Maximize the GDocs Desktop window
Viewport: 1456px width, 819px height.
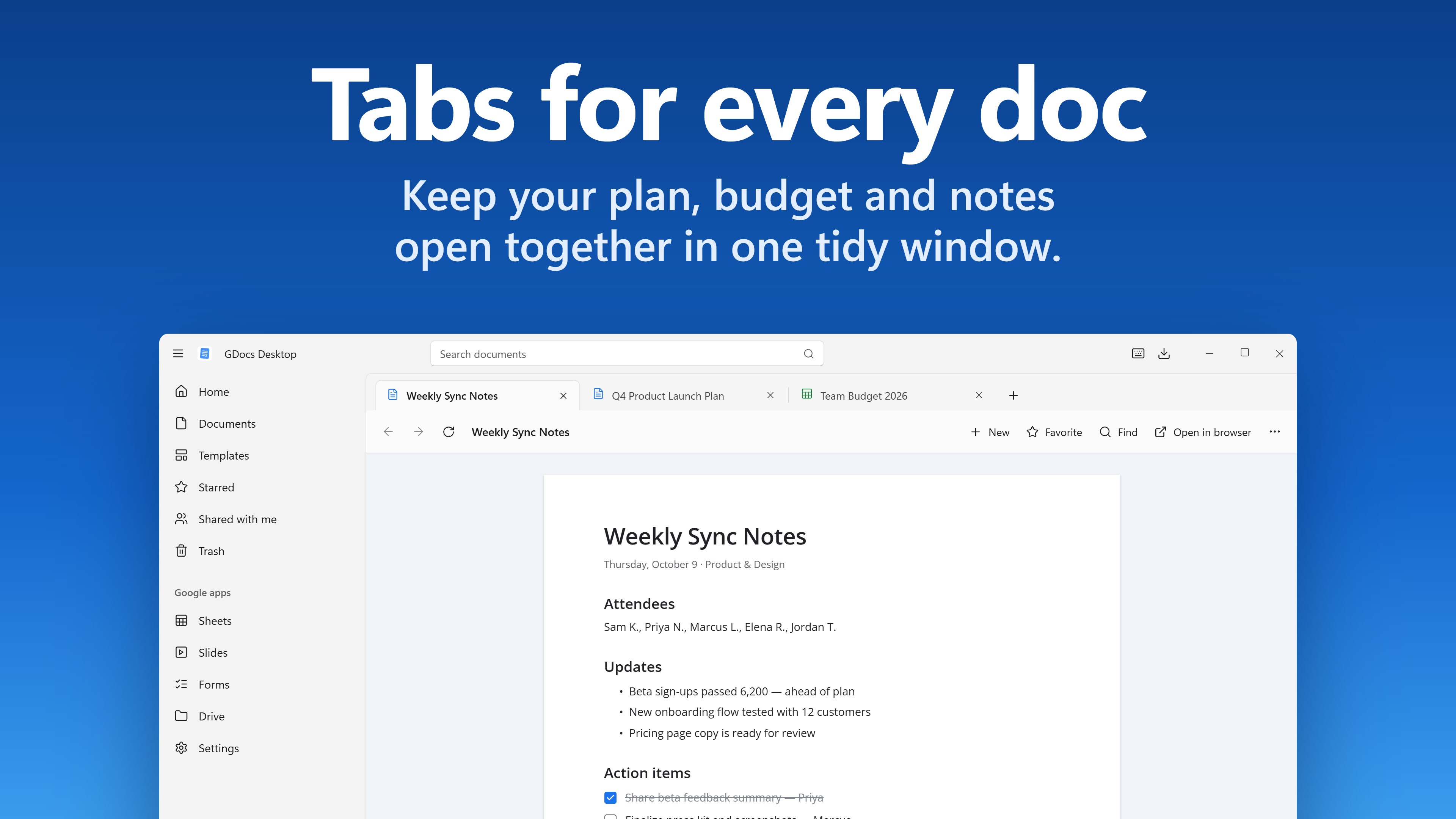tap(1244, 353)
